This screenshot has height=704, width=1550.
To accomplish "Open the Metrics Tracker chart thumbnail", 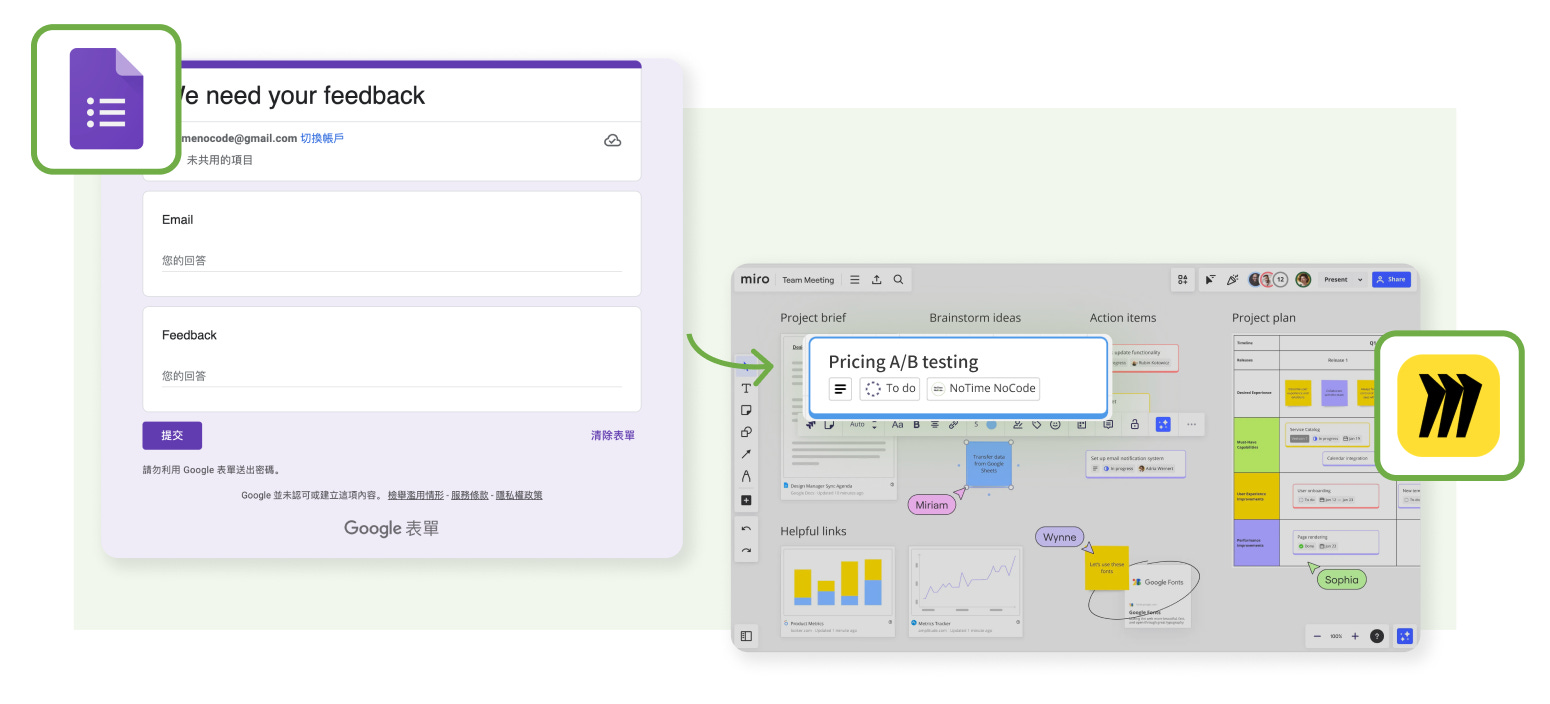I will coord(966,582).
